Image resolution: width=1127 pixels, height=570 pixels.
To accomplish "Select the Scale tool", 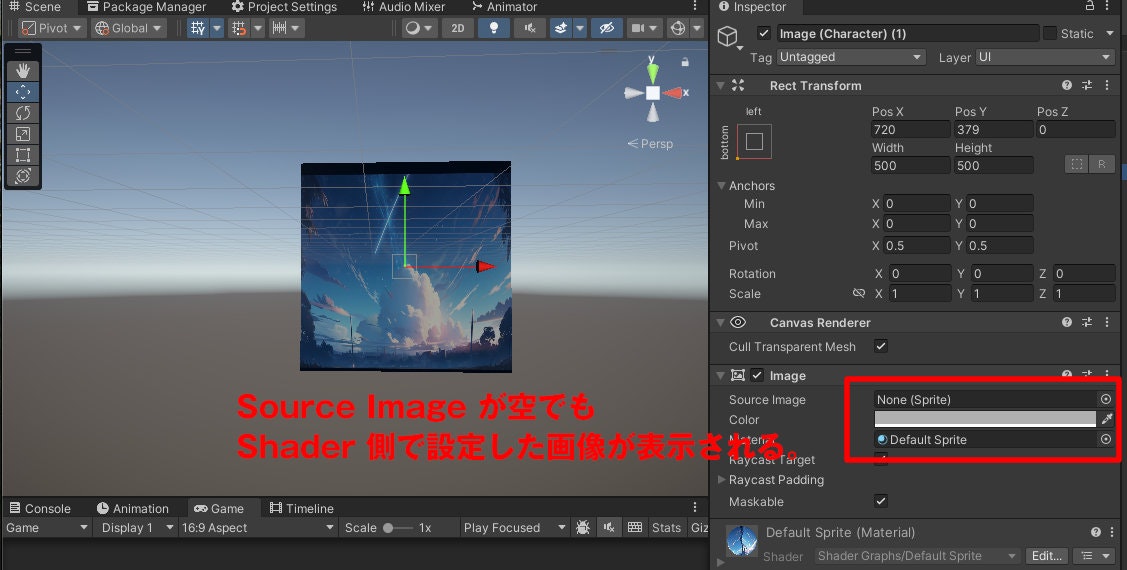I will [x=23, y=134].
